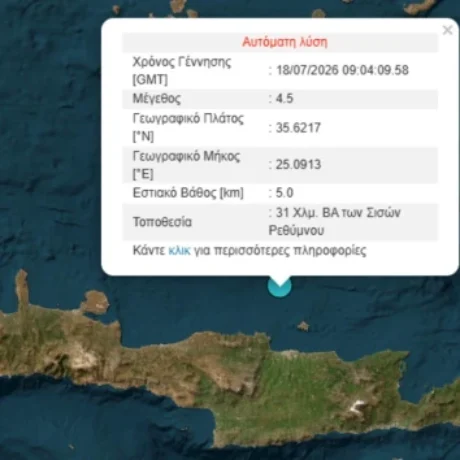Select the Τοποθεσία label

[x=162, y=222]
